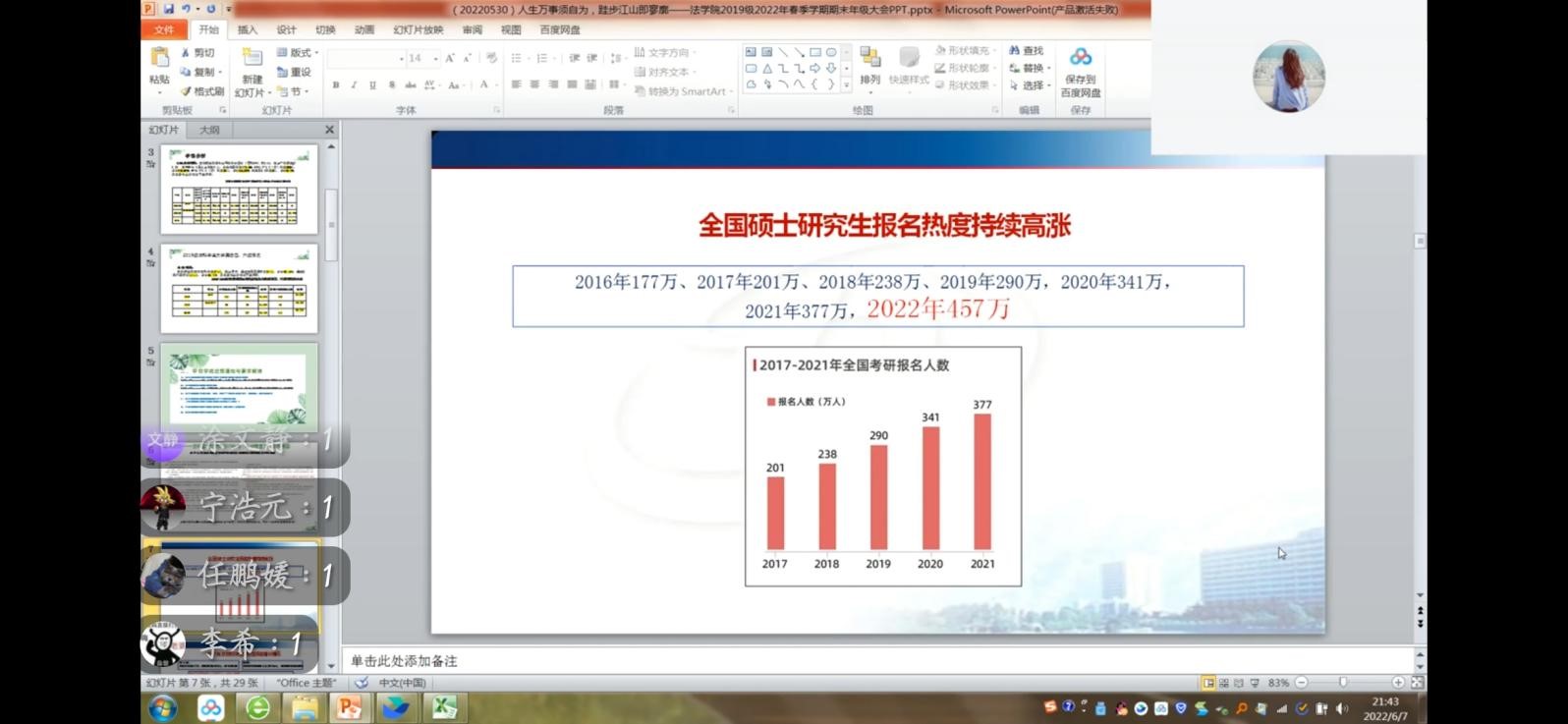Screen dimensions: 1568x724
Task: Click the Clear Formatting icon
Action: 491,58
